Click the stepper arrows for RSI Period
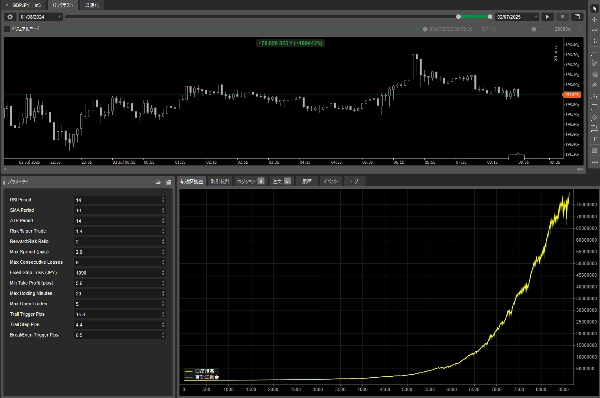Image resolution: width=600 pixels, height=398 pixels. [163, 200]
